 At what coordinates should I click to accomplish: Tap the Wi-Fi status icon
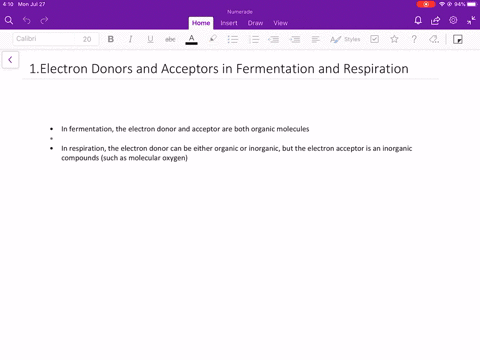click(x=442, y=4)
